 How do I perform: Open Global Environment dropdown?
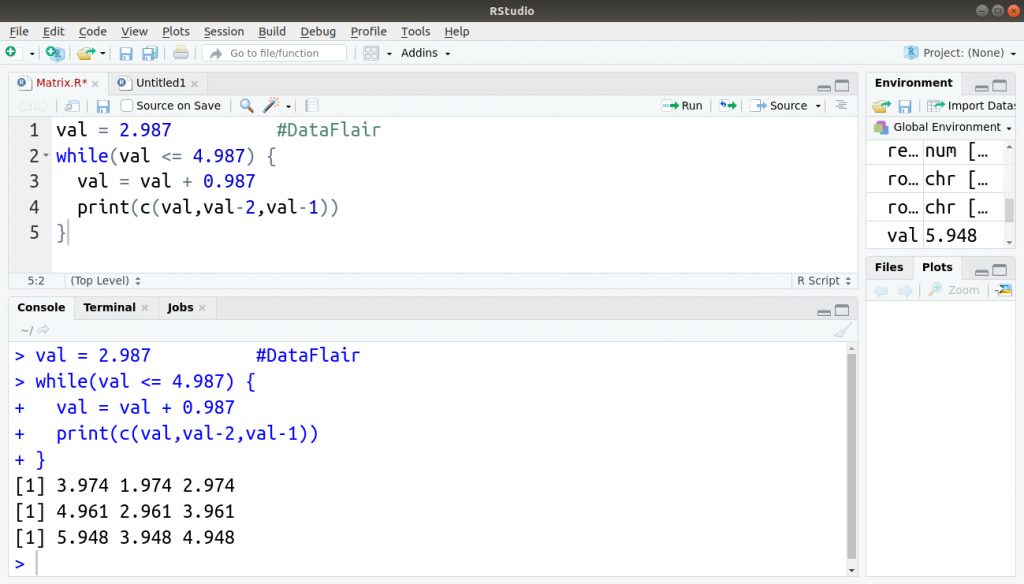943,127
